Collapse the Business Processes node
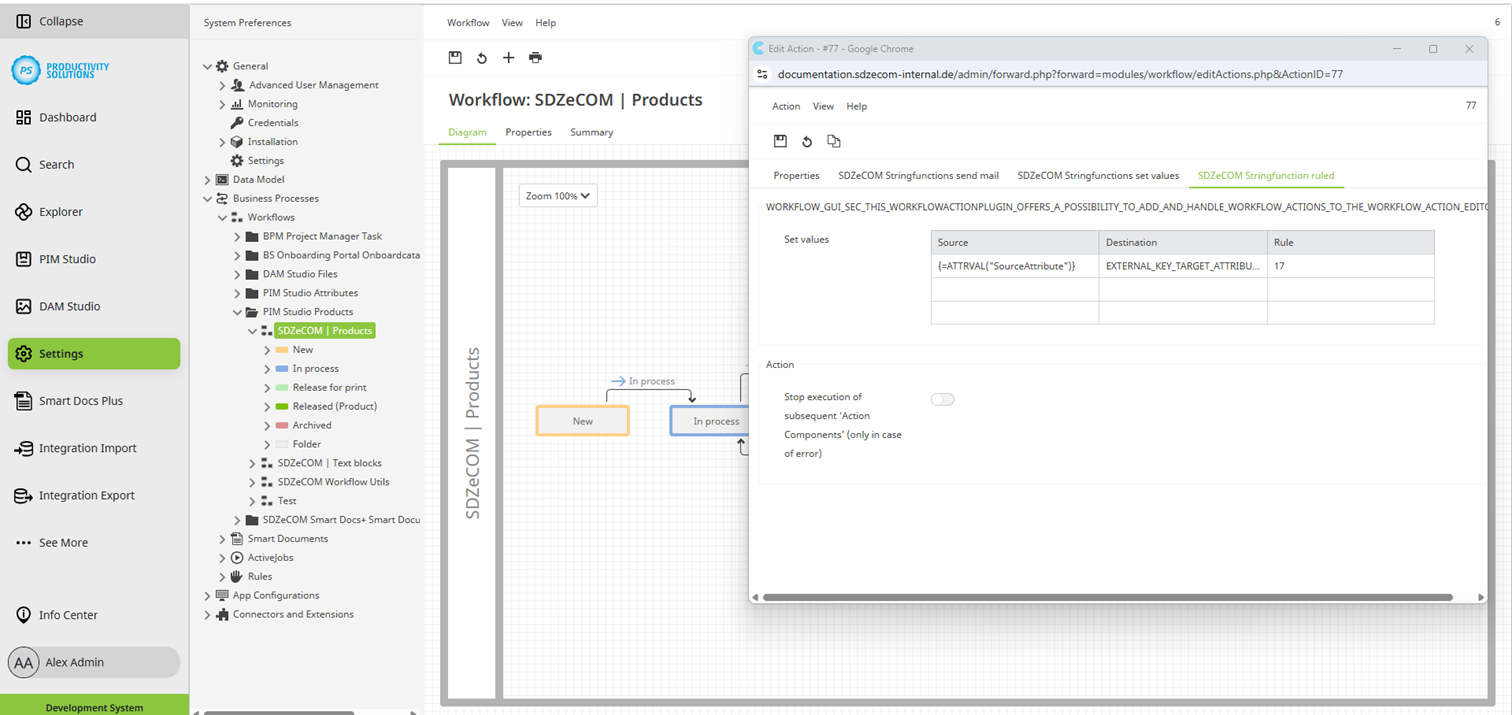The image size is (1512, 715). 208,199
